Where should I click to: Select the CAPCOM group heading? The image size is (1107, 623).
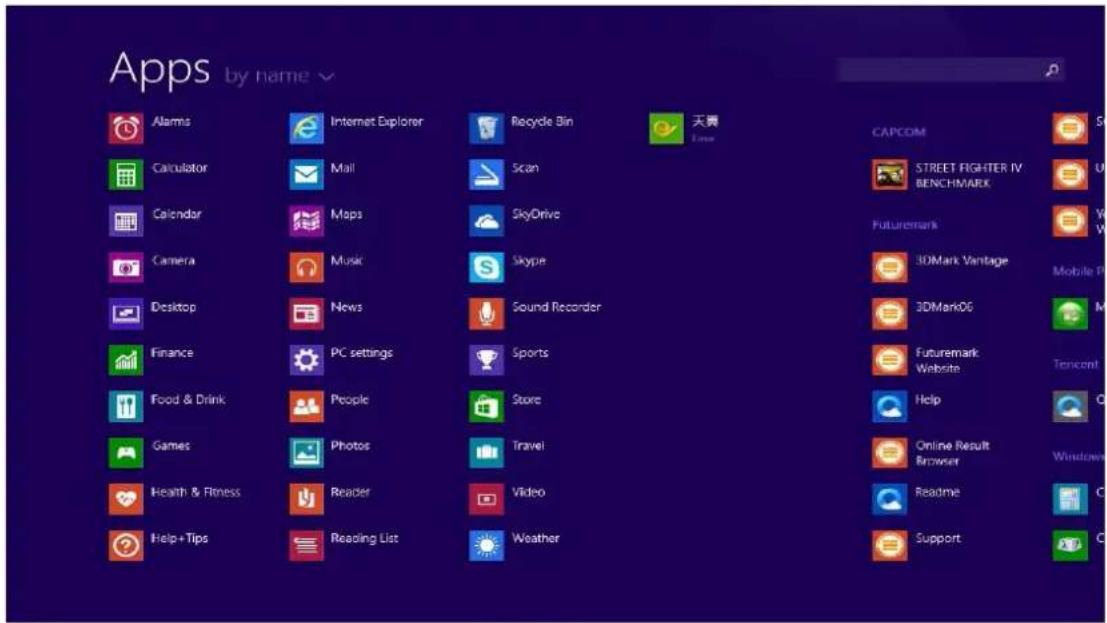[x=899, y=132]
